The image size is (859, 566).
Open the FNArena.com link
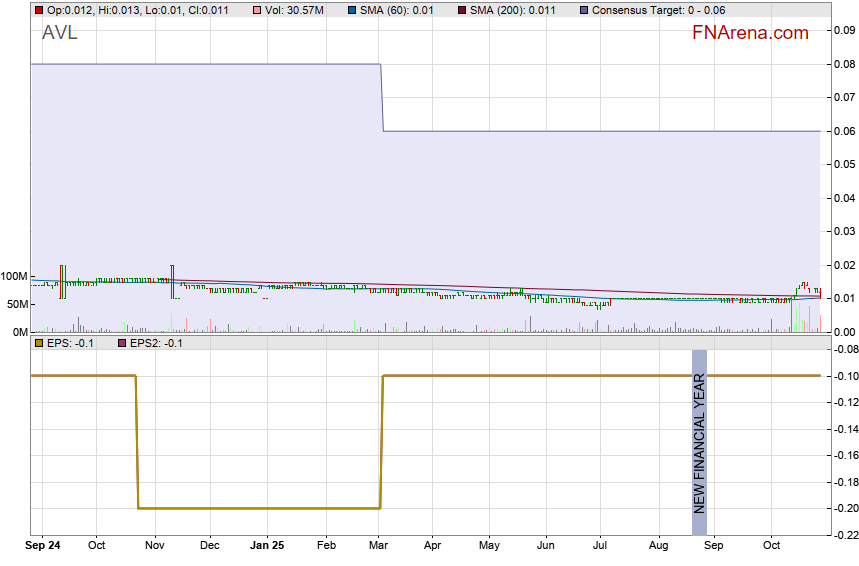[749, 33]
